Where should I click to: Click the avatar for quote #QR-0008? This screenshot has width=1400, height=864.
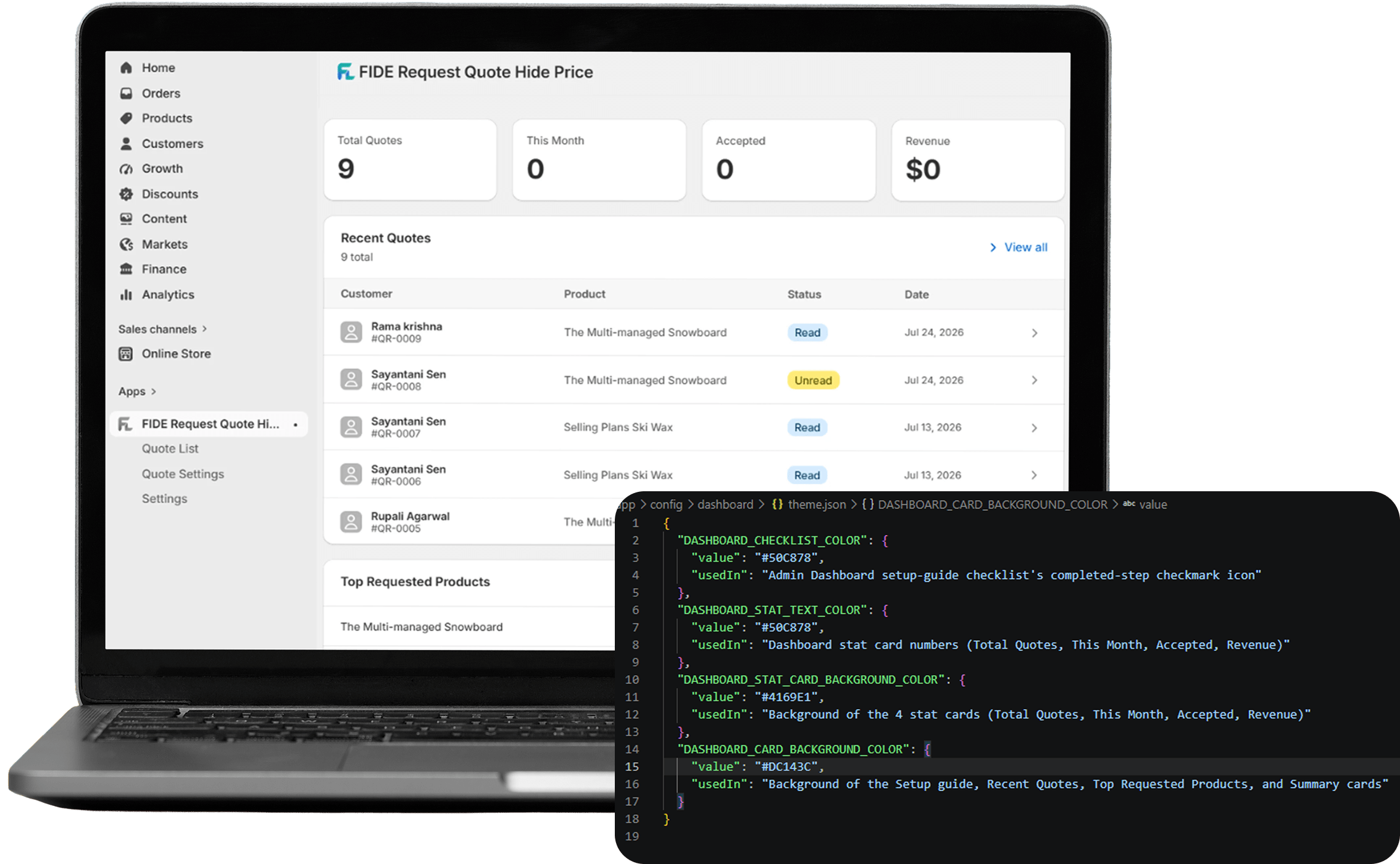[x=351, y=380]
